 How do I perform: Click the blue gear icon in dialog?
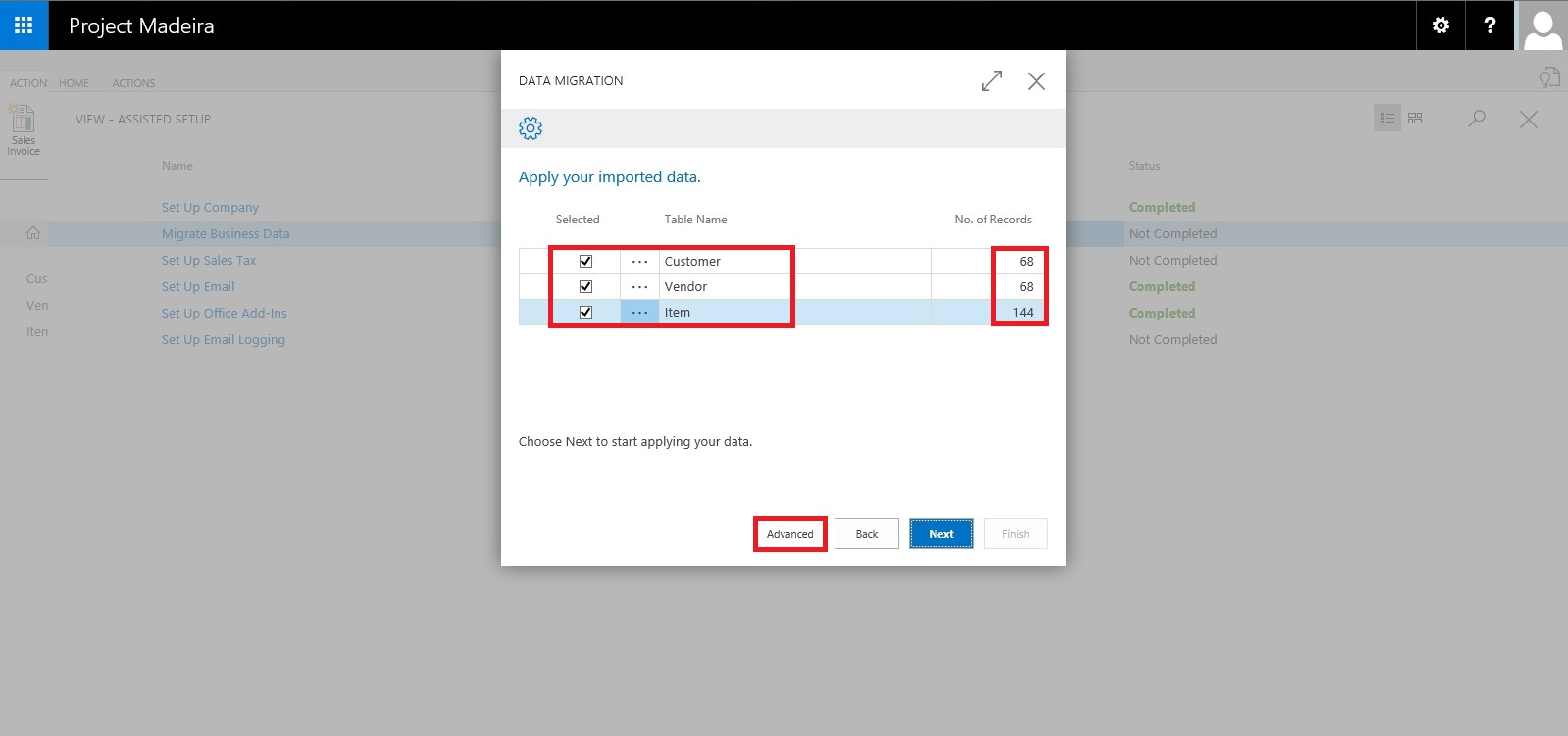pyautogui.click(x=531, y=128)
